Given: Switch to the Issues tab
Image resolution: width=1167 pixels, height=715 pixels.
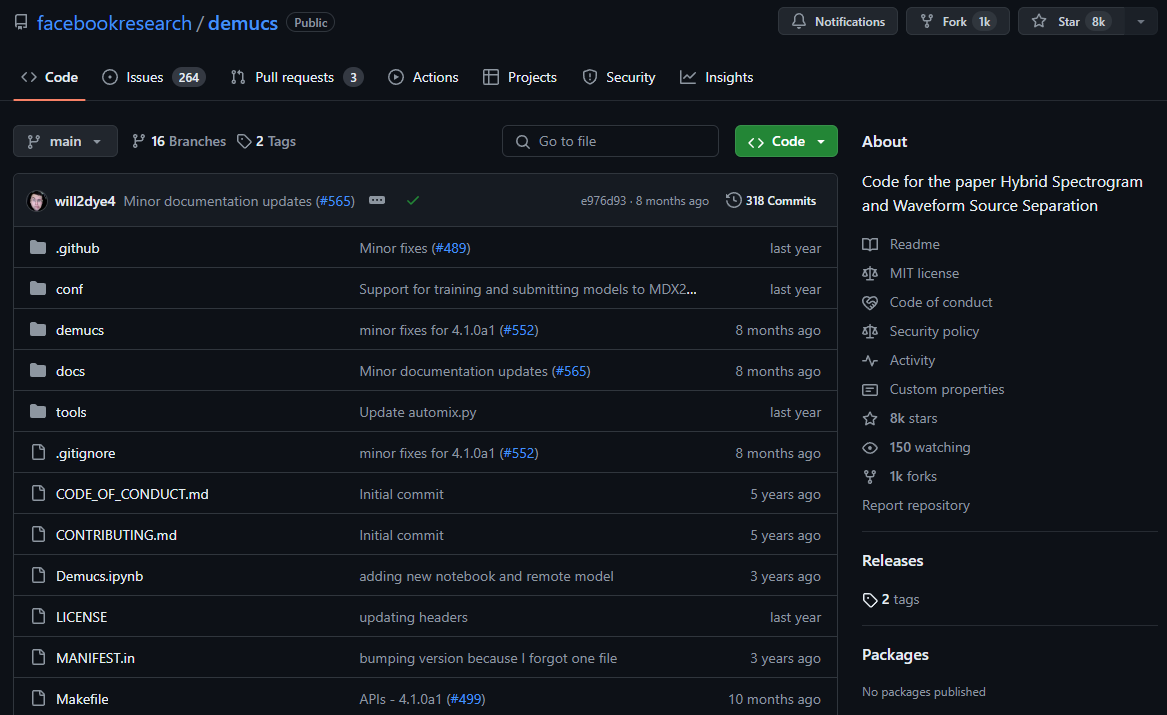Looking at the screenshot, I should 153,77.
